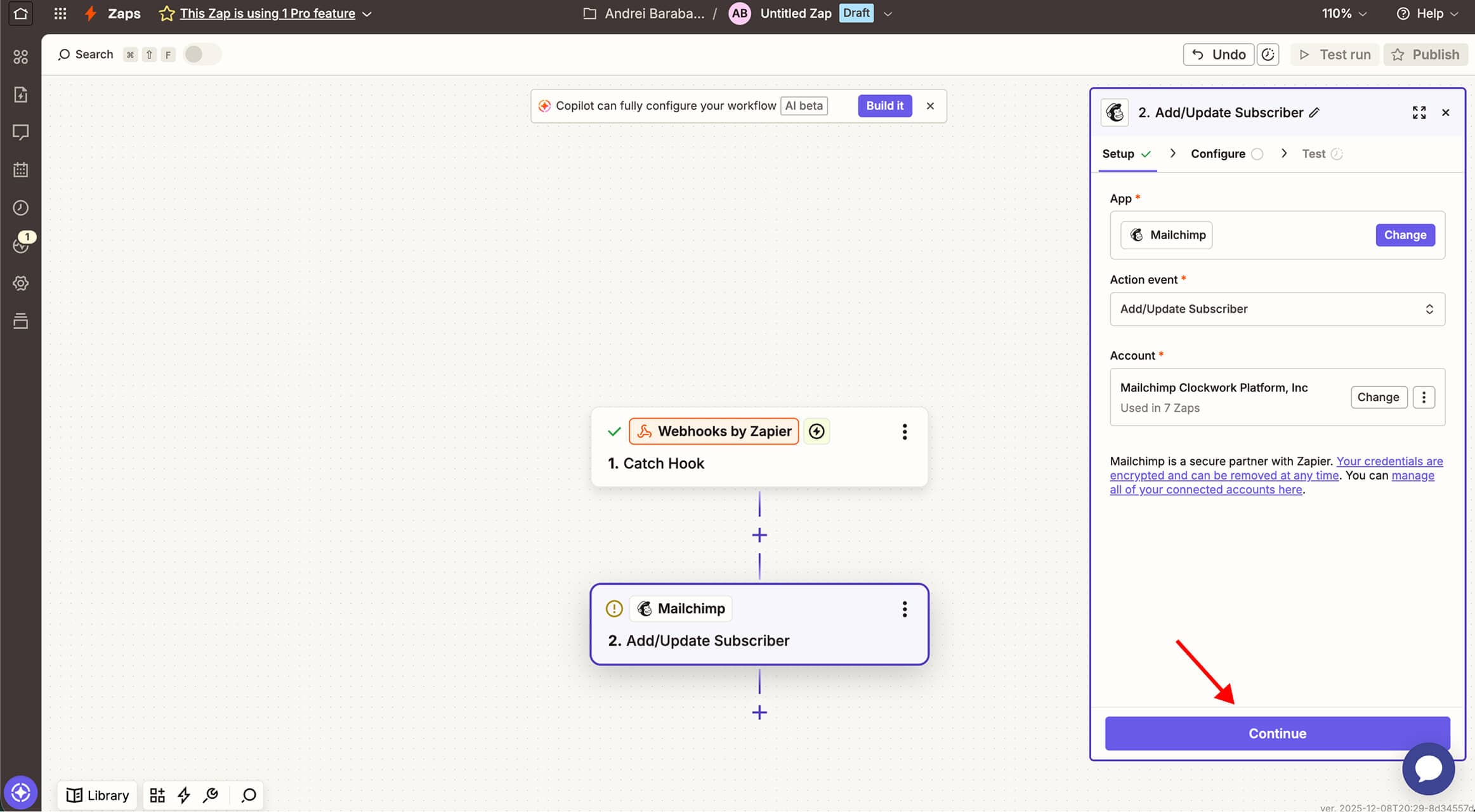Expand the step panel to fullscreen
The height and width of the screenshot is (812, 1475).
click(1419, 112)
